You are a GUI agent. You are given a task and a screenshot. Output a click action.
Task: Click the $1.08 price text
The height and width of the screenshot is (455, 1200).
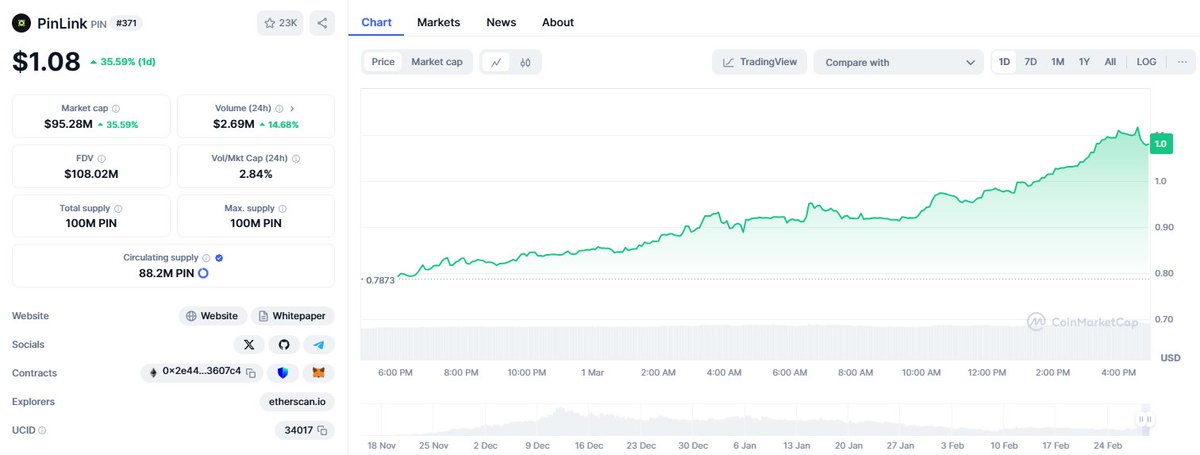point(46,62)
